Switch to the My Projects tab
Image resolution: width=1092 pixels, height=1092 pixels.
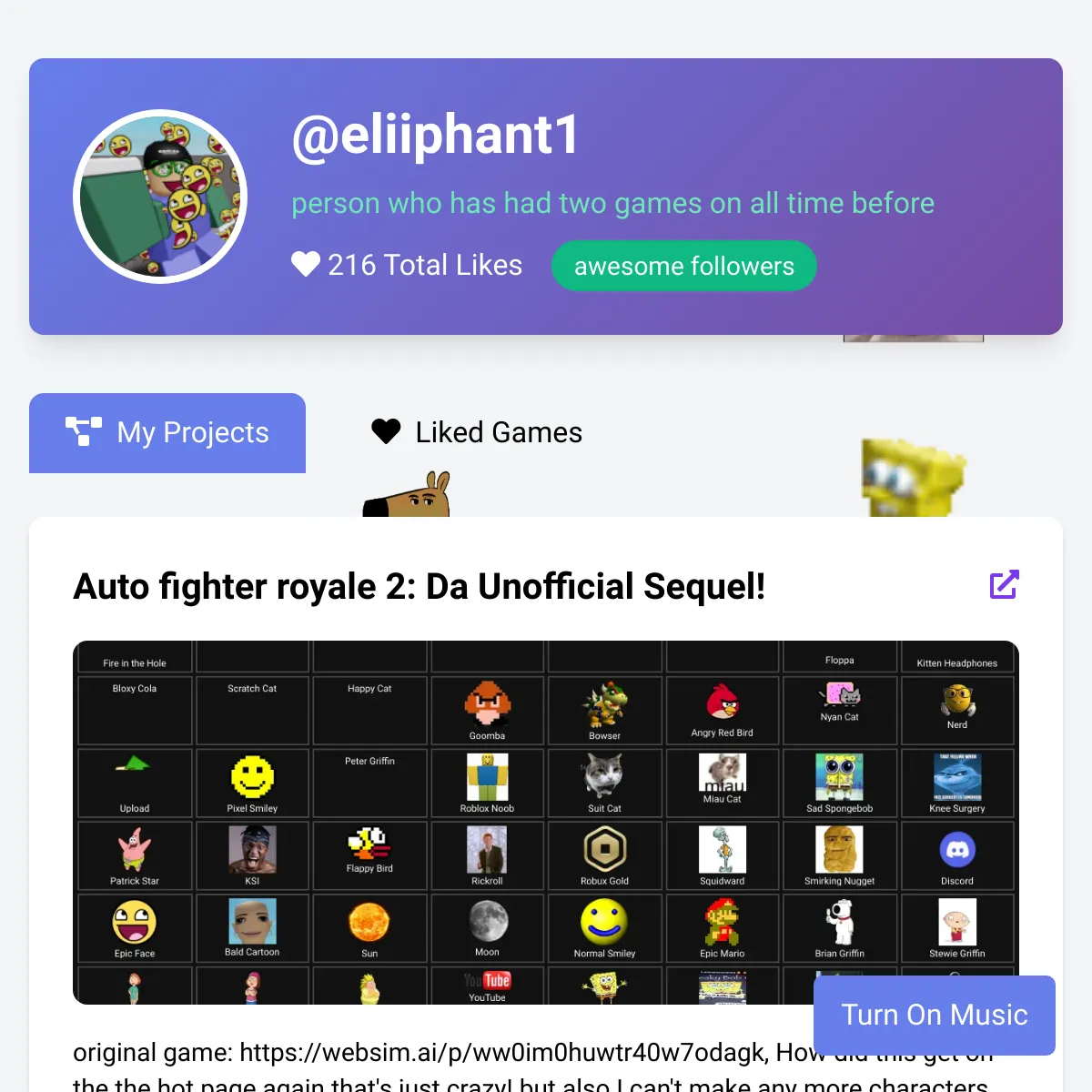167,432
